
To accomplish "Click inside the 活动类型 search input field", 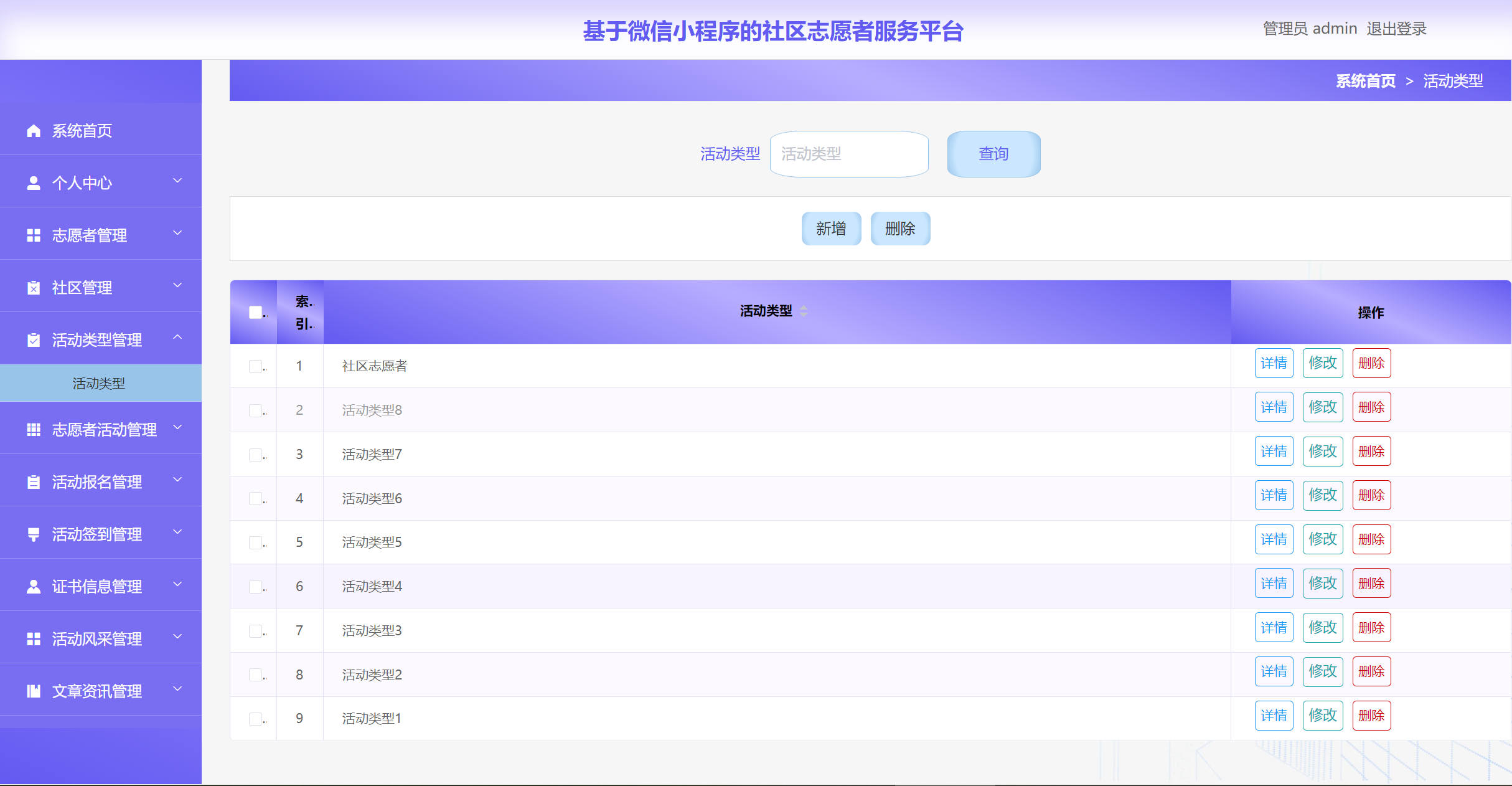I will pos(849,154).
